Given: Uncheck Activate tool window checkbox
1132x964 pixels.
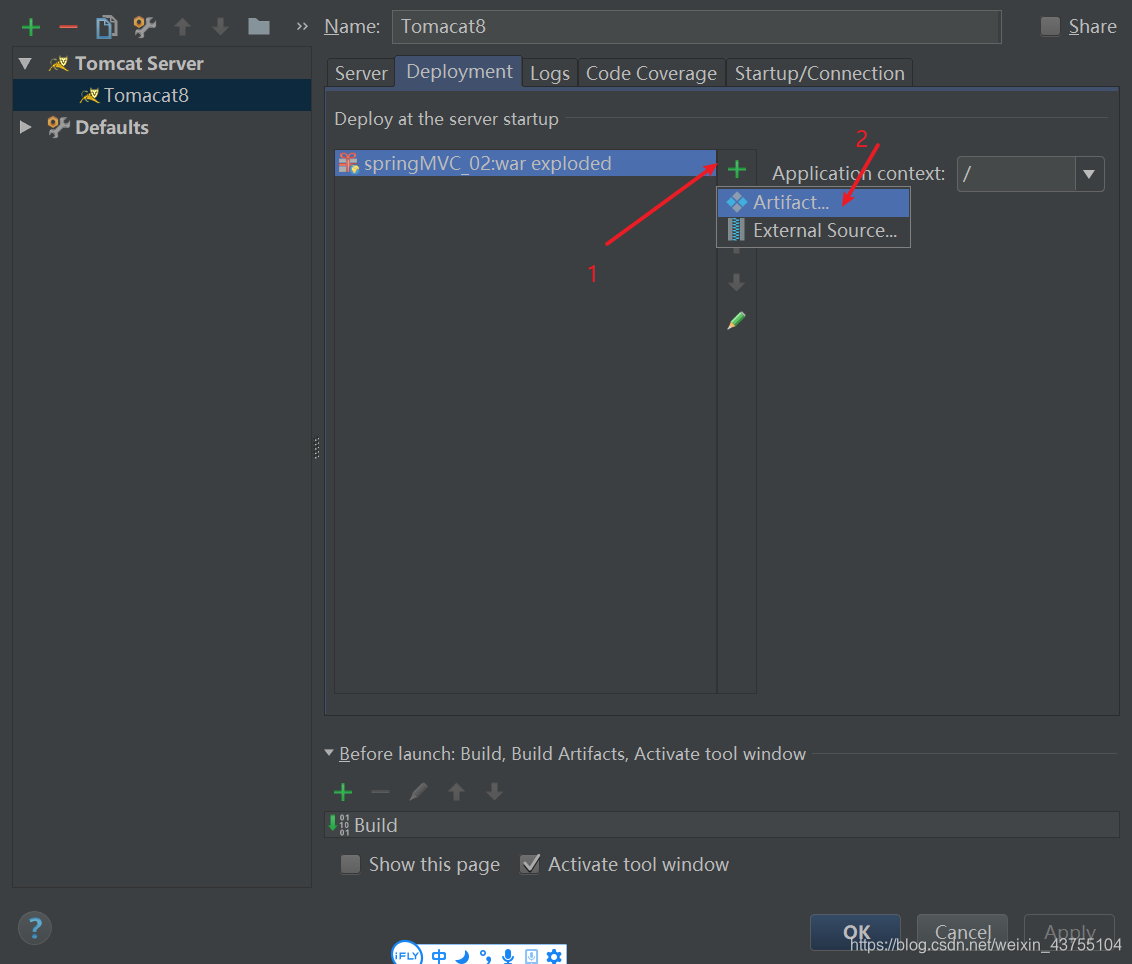Looking at the screenshot, I should (530, 864).
